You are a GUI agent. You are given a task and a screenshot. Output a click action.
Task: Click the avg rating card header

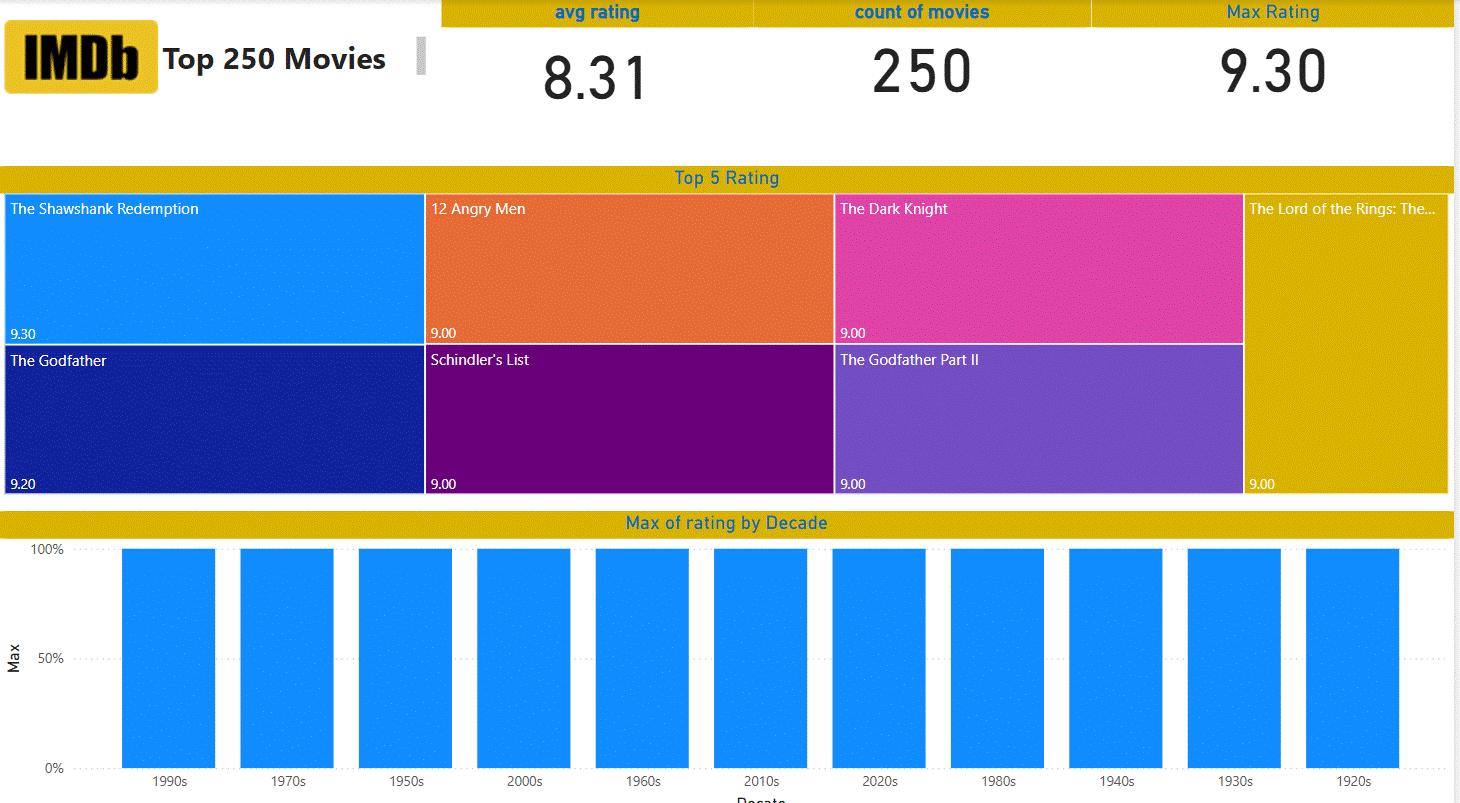[x=597, y=13]
